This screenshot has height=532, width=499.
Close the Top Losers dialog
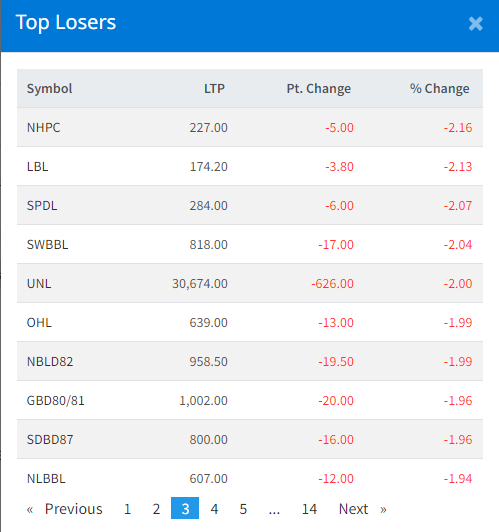475,24
